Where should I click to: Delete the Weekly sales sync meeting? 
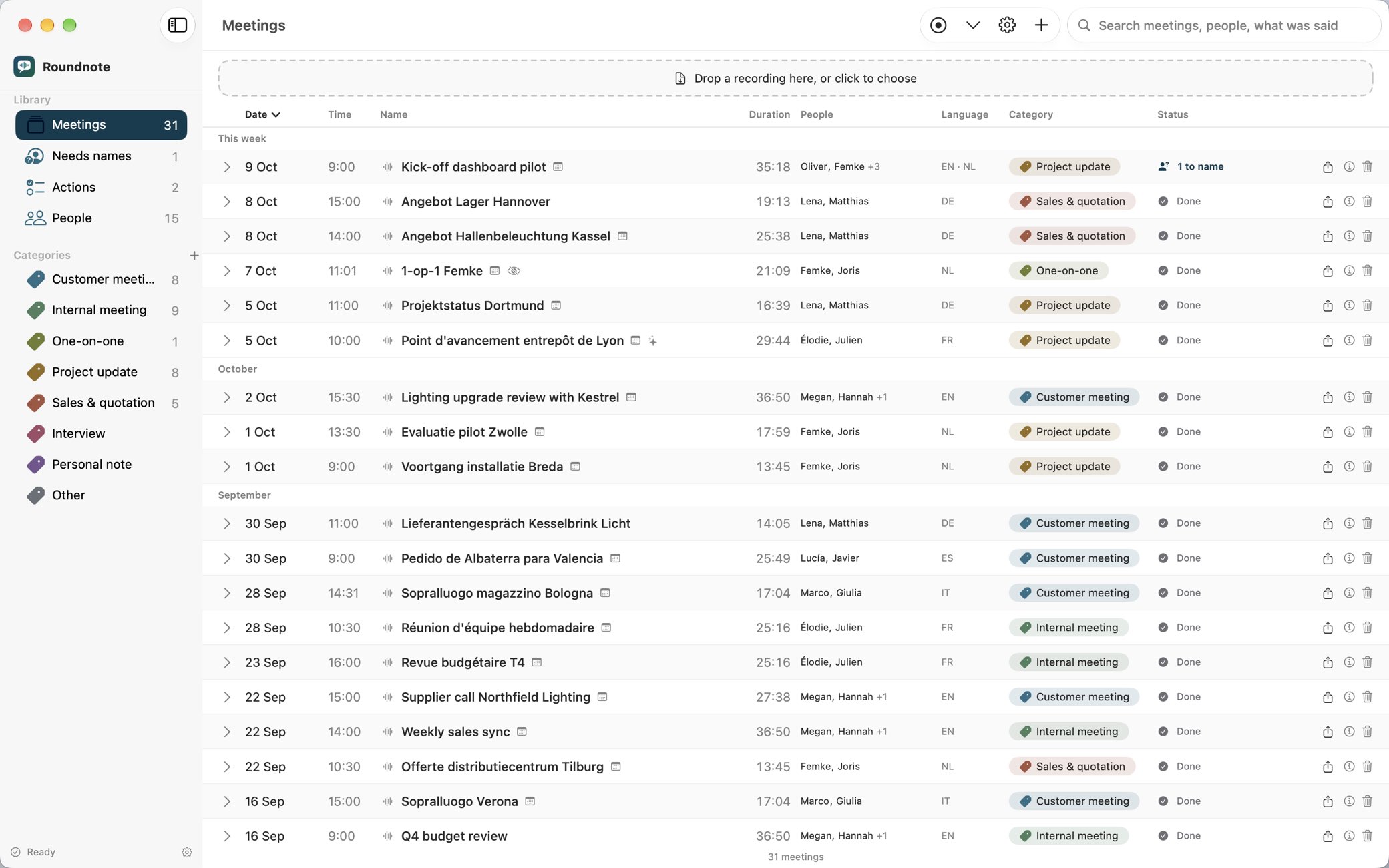pyautogui.click(x=1367, y=732)
